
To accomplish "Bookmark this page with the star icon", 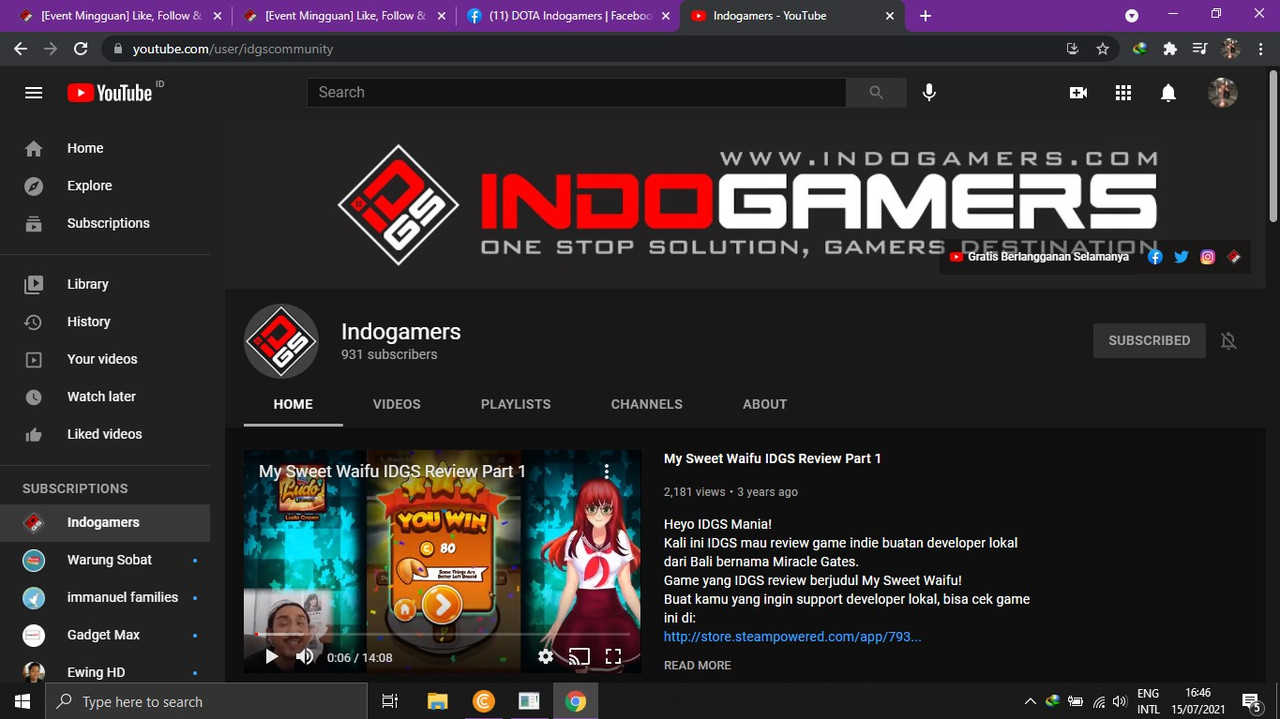I will 1102,48.
